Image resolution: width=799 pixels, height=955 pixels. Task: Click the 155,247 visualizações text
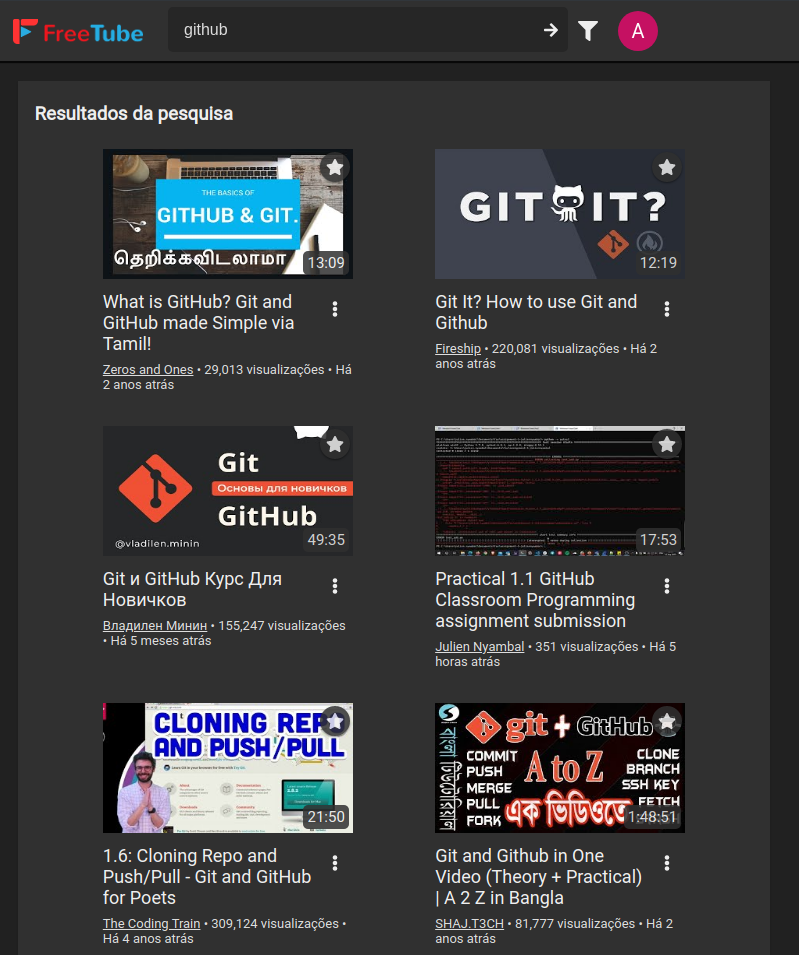(282, 626)
